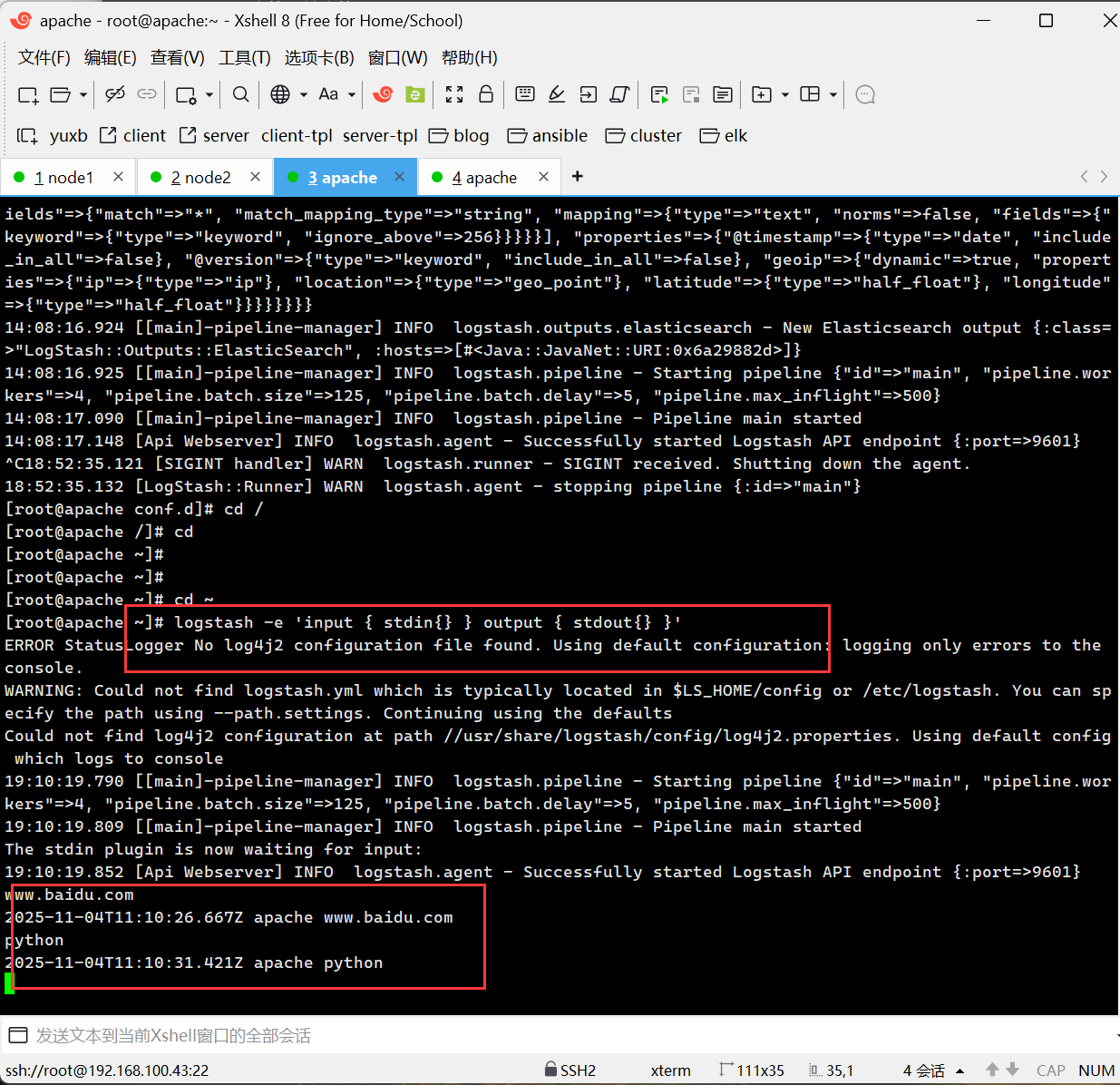This screenshot has width=1120, height=1085.
Task: Click the lock screen padlock icon
Action: click(486, 94)
